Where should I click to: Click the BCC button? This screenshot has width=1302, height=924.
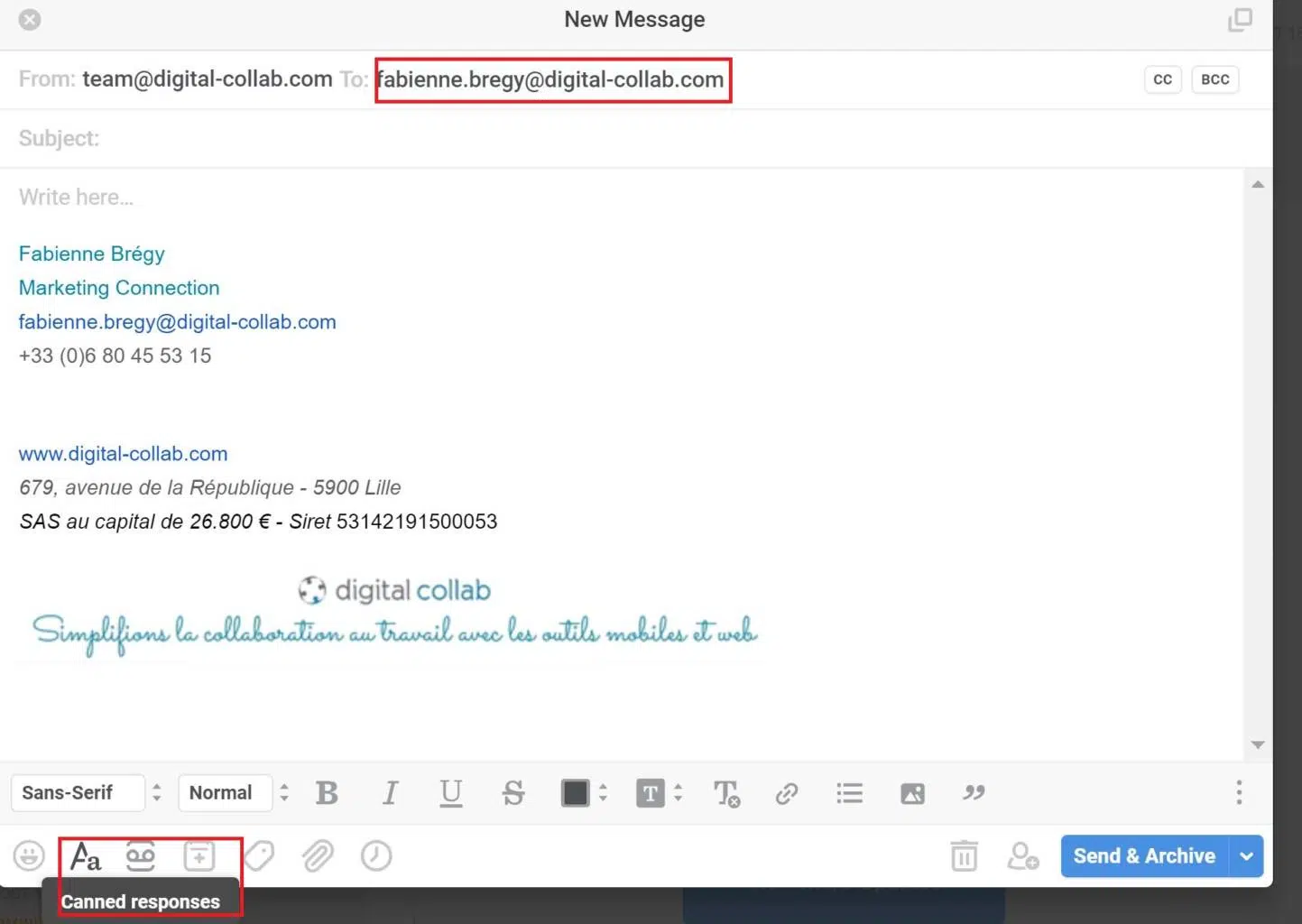pyautogui.click(x=1214, y=79)
